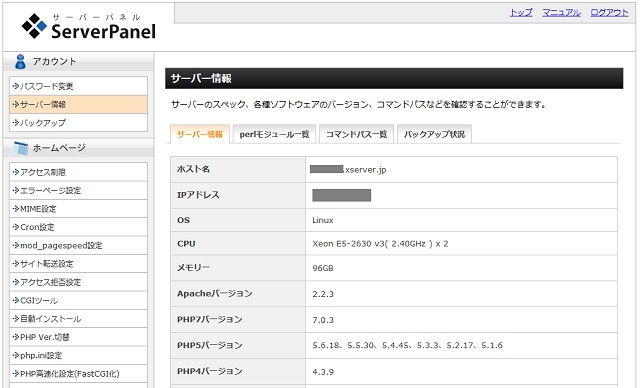Click the ログアウト link
Viewport: 640px width, 388px height.
609,13
